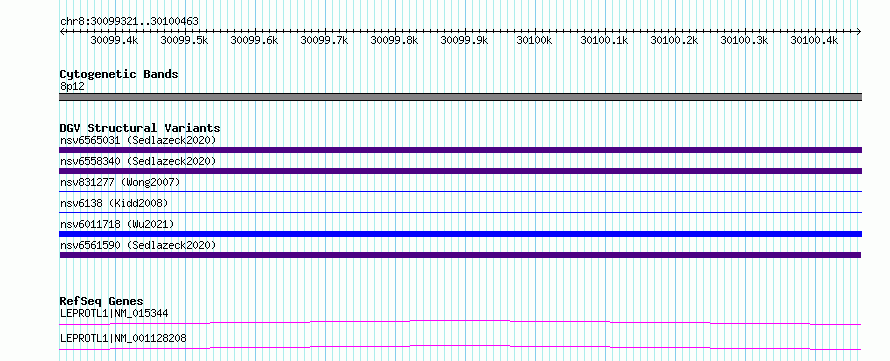
Task: Open variant nsv6558340 (Sedlazeck2020) label
Action: (x=138, y=161)
